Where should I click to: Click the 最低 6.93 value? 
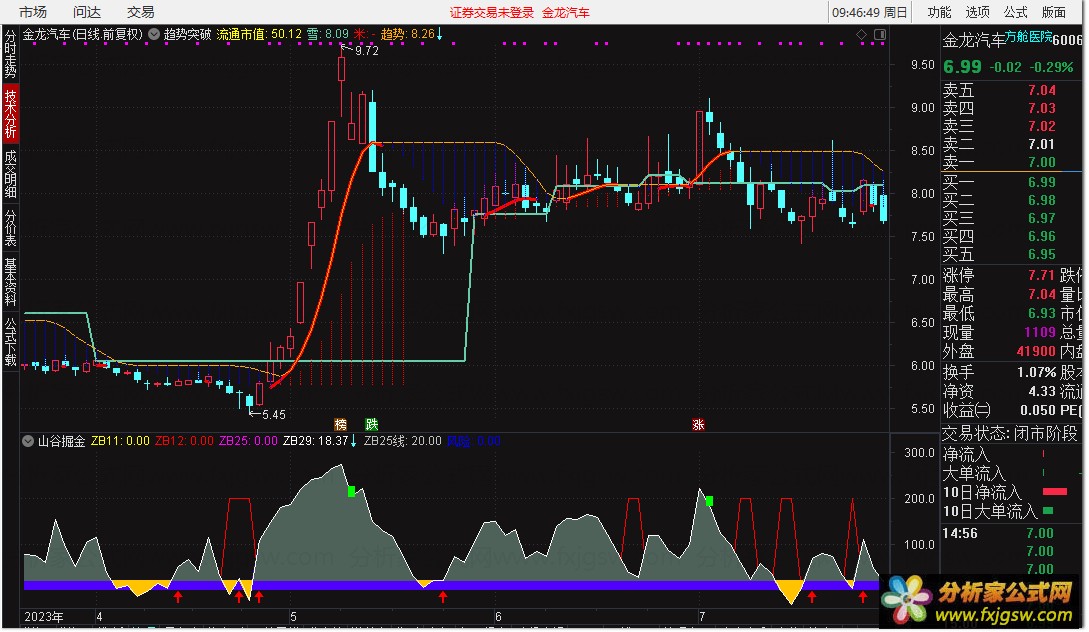point(1042,313)
